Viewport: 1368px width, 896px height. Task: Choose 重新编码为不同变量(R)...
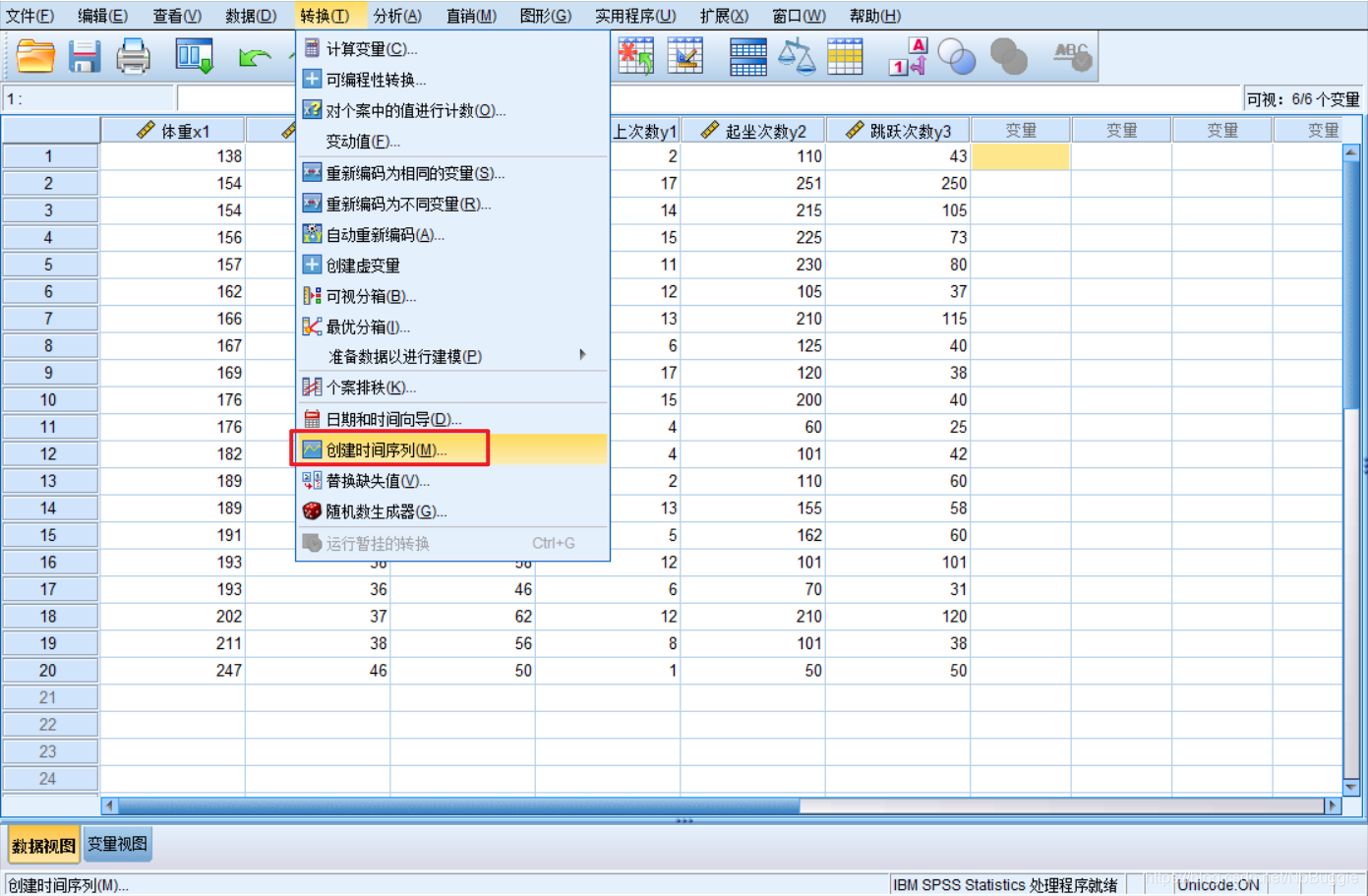point(453,204)
